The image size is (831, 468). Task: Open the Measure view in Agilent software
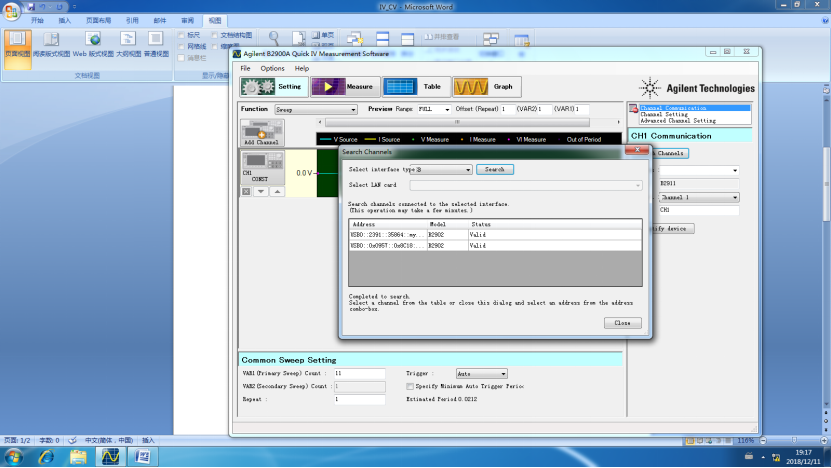pos(345,87)
